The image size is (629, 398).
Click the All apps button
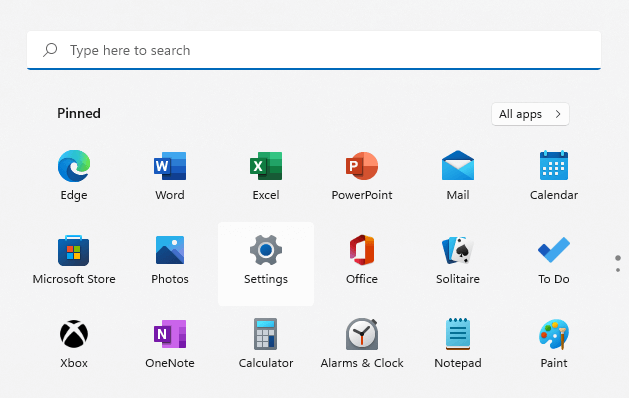(530, 114)
